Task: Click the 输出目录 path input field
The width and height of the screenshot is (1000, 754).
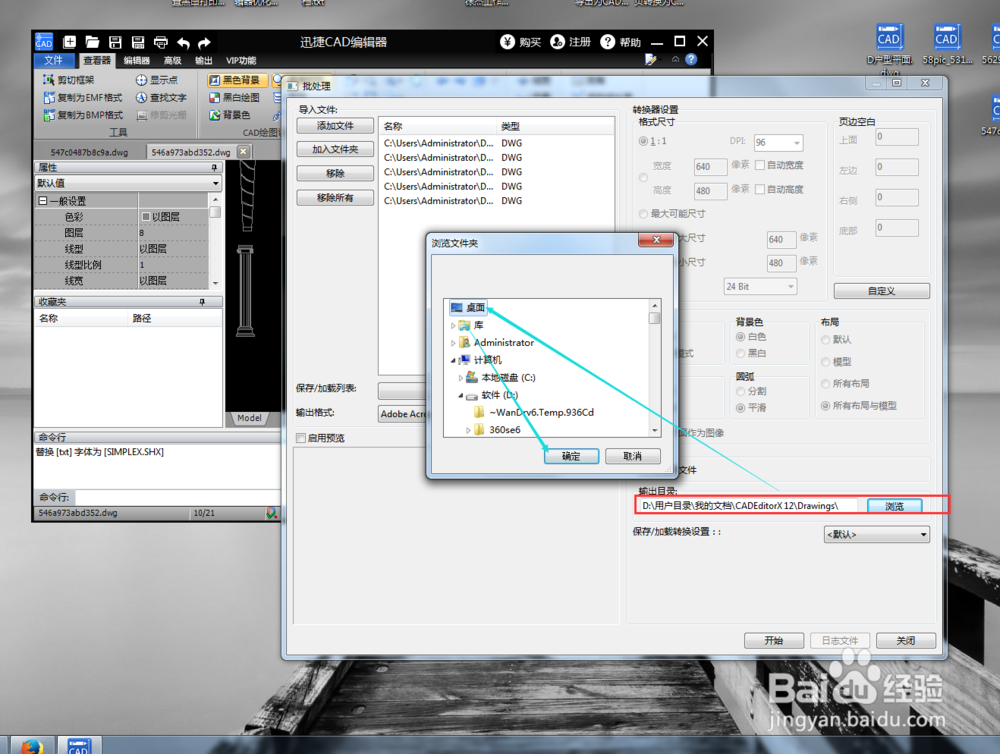Action: click(x=751, y=506)
